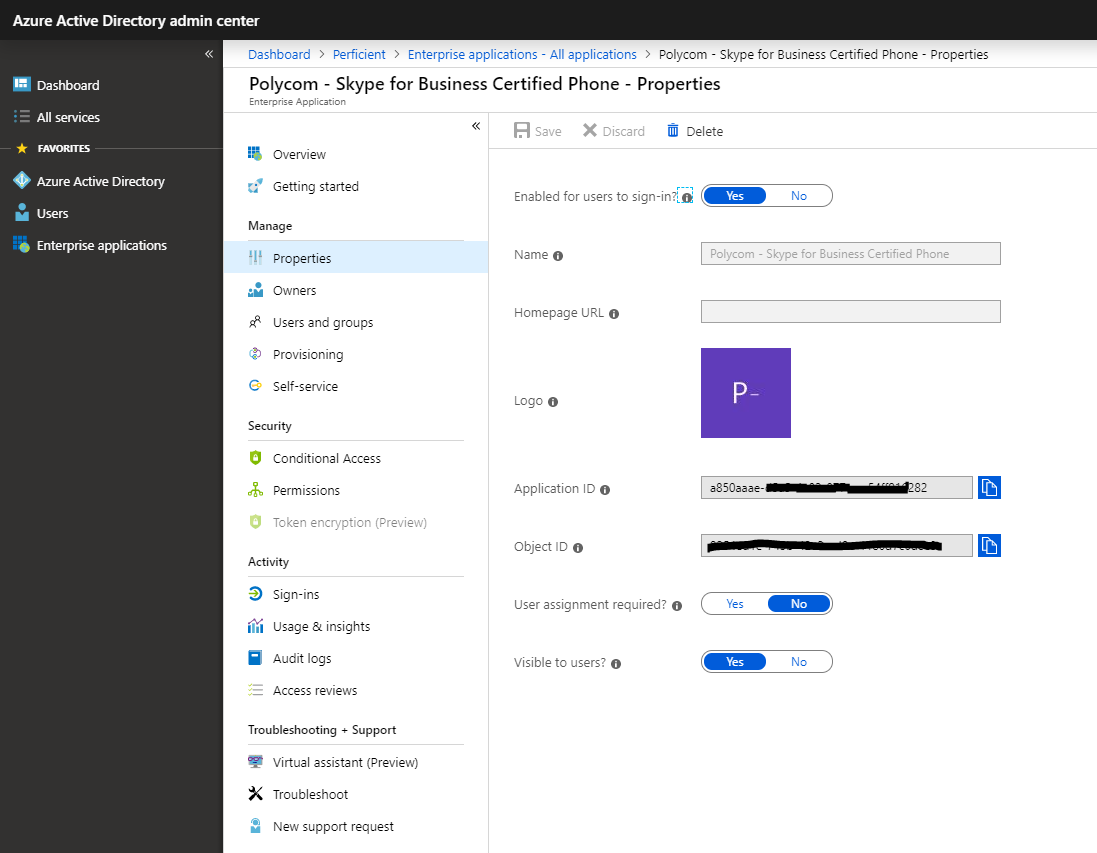Image resolution: width=1097 pixels, height=853 pixels.
Task: Click the All services list icon
Action: pyautogui.click(x=22, y=117)
